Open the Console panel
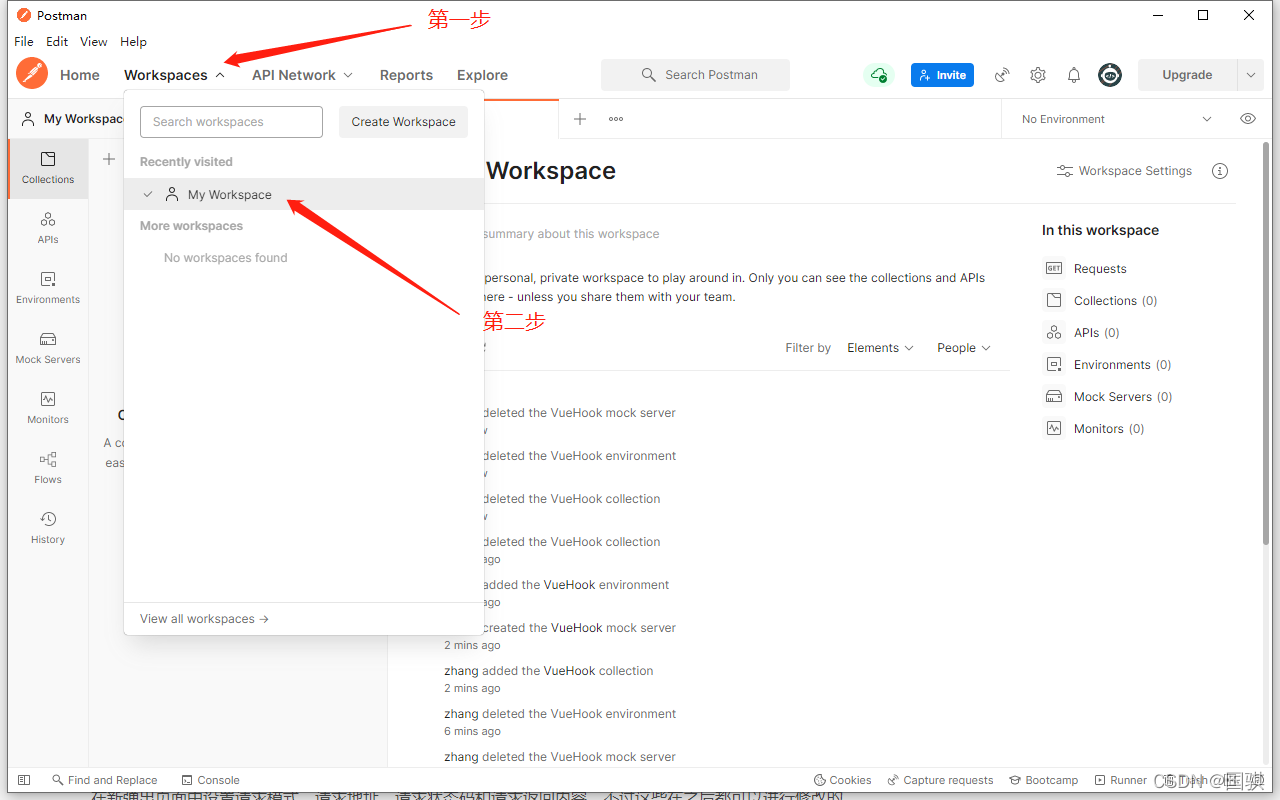This screenshot has width=1280, height=800. click(x=211, y=780)
